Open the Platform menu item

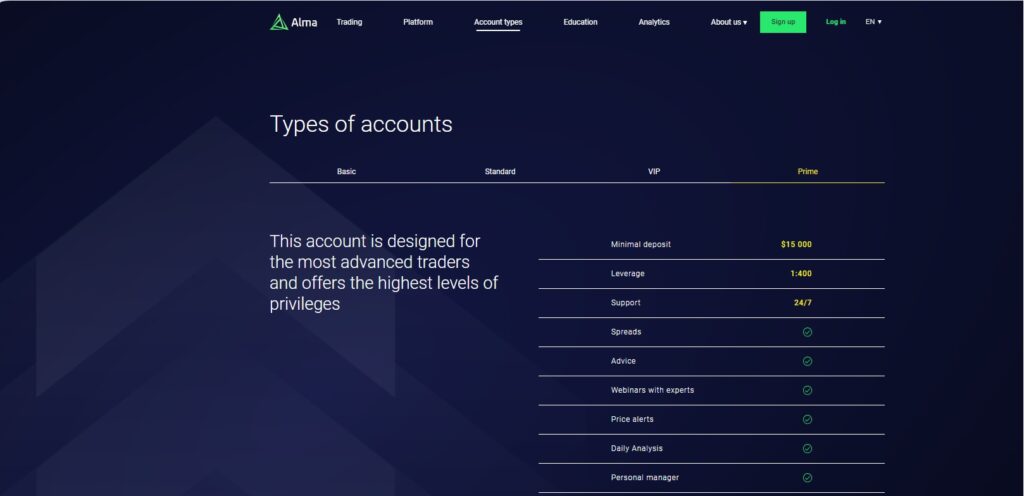coord(418,22)
